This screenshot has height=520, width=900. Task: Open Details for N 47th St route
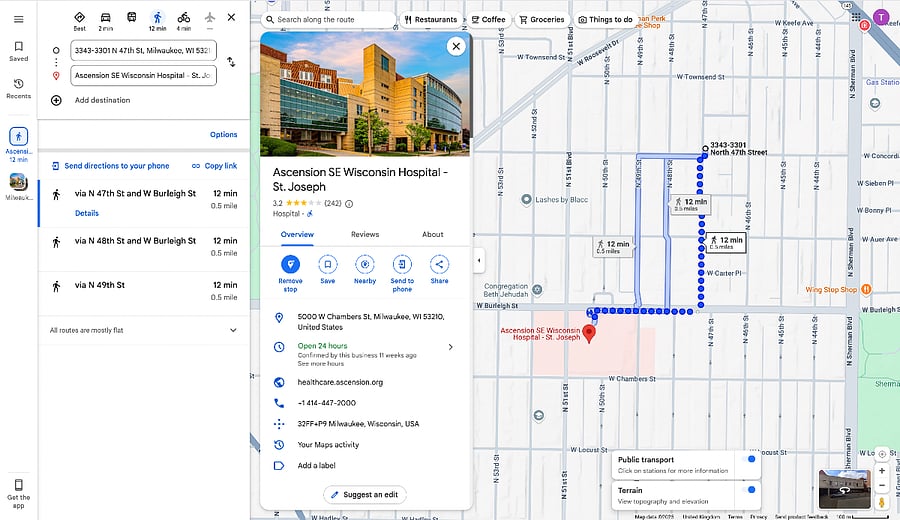point(87,213)
